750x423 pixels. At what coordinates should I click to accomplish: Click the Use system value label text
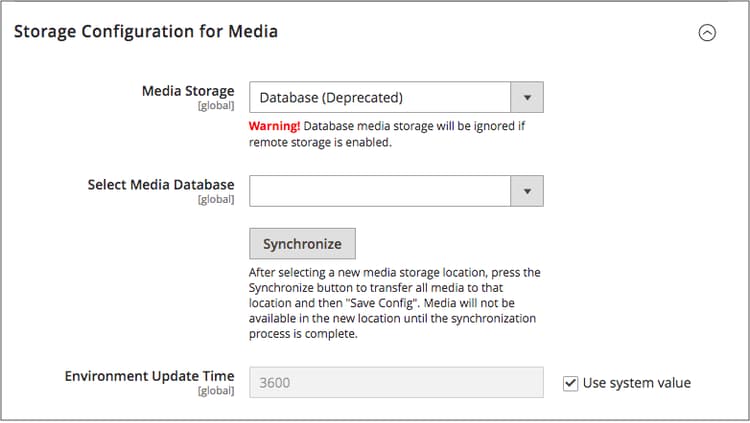(636, 383)
